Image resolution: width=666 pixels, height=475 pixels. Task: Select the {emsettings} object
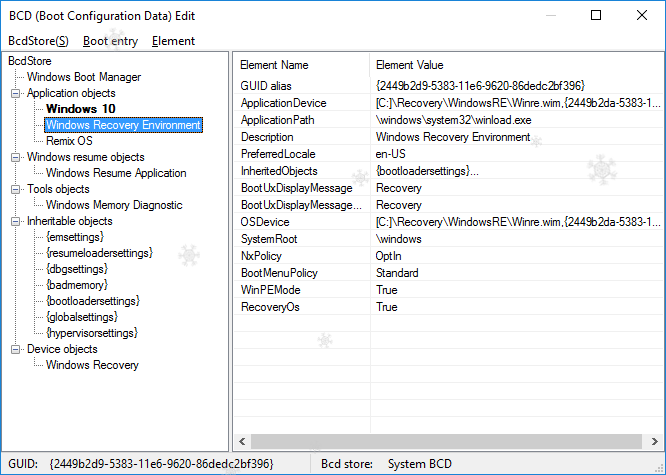[x=75, y=237]
